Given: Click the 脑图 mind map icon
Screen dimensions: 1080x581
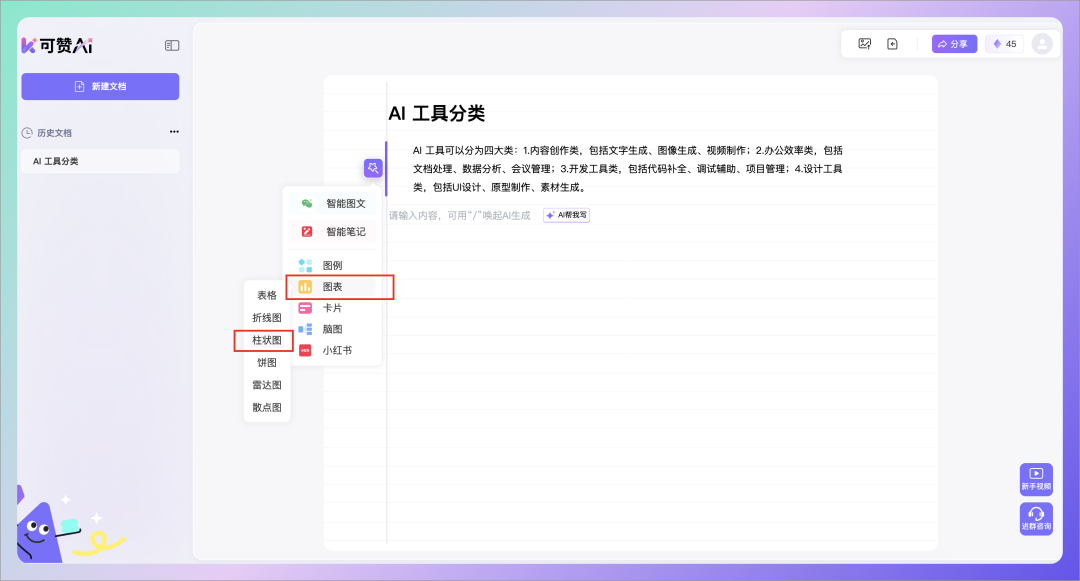Looking at the screenshot, I should (x=305, y=329).
